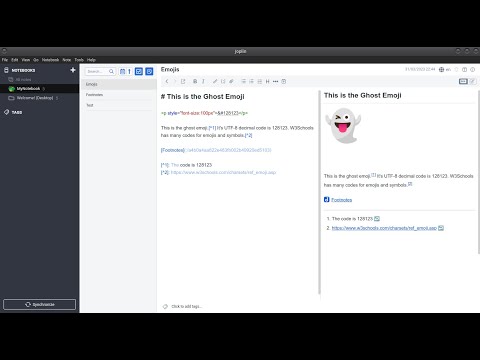Screen dimensions: 480x360
Task: Open the Footnotes note in list
Action: tap(118, 95)
